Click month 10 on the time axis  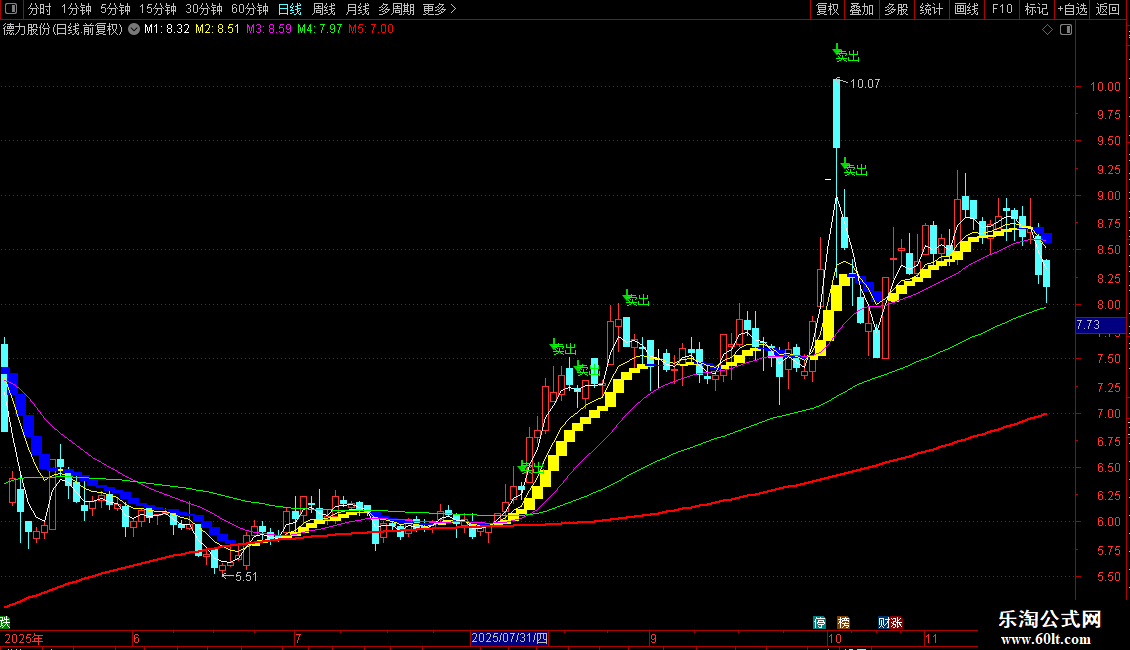click(x=835, y=638)
